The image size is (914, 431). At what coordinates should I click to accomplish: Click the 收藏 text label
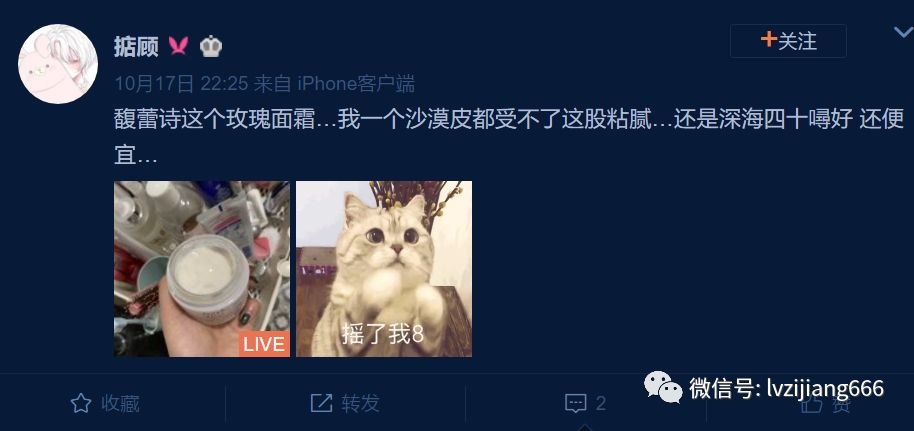120,403
